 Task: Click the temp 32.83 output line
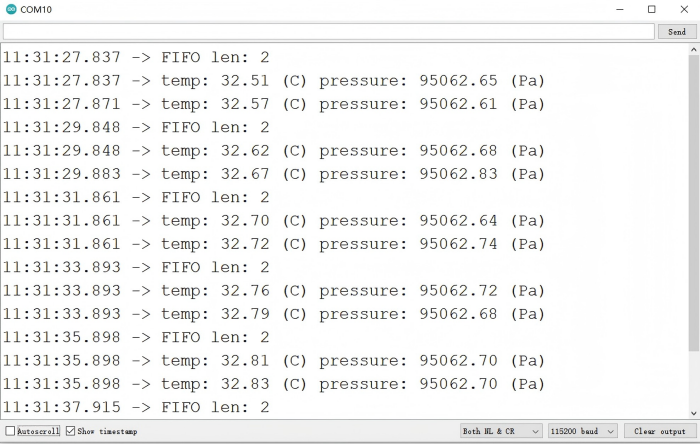pyautogui.click(x=273, y=384)
